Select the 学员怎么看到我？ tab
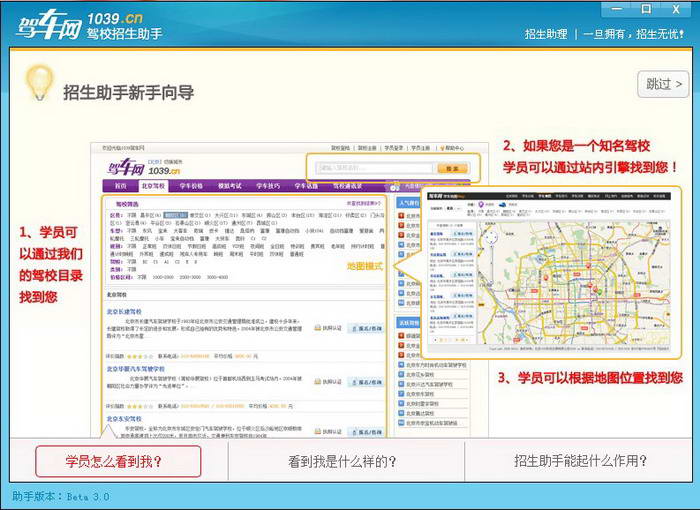 118,461
